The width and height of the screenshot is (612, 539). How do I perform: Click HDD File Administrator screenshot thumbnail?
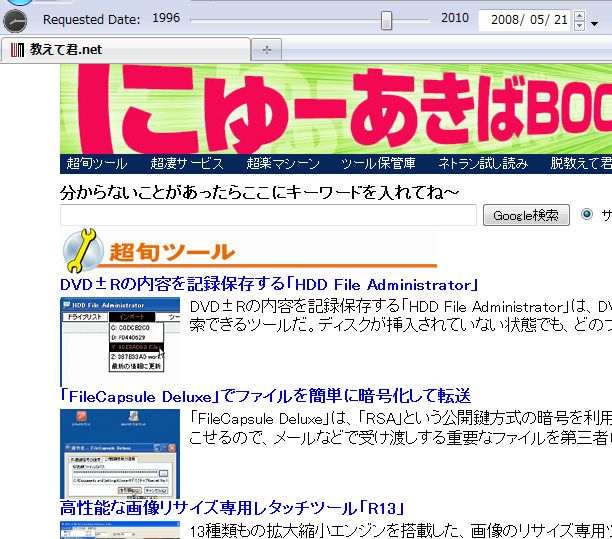(x=120, y=341)
